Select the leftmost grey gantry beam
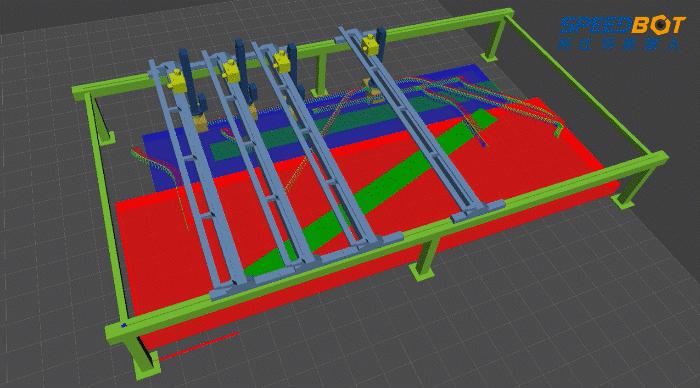The width and height of the screenshot is (700, 388). (x=196, y=179)
